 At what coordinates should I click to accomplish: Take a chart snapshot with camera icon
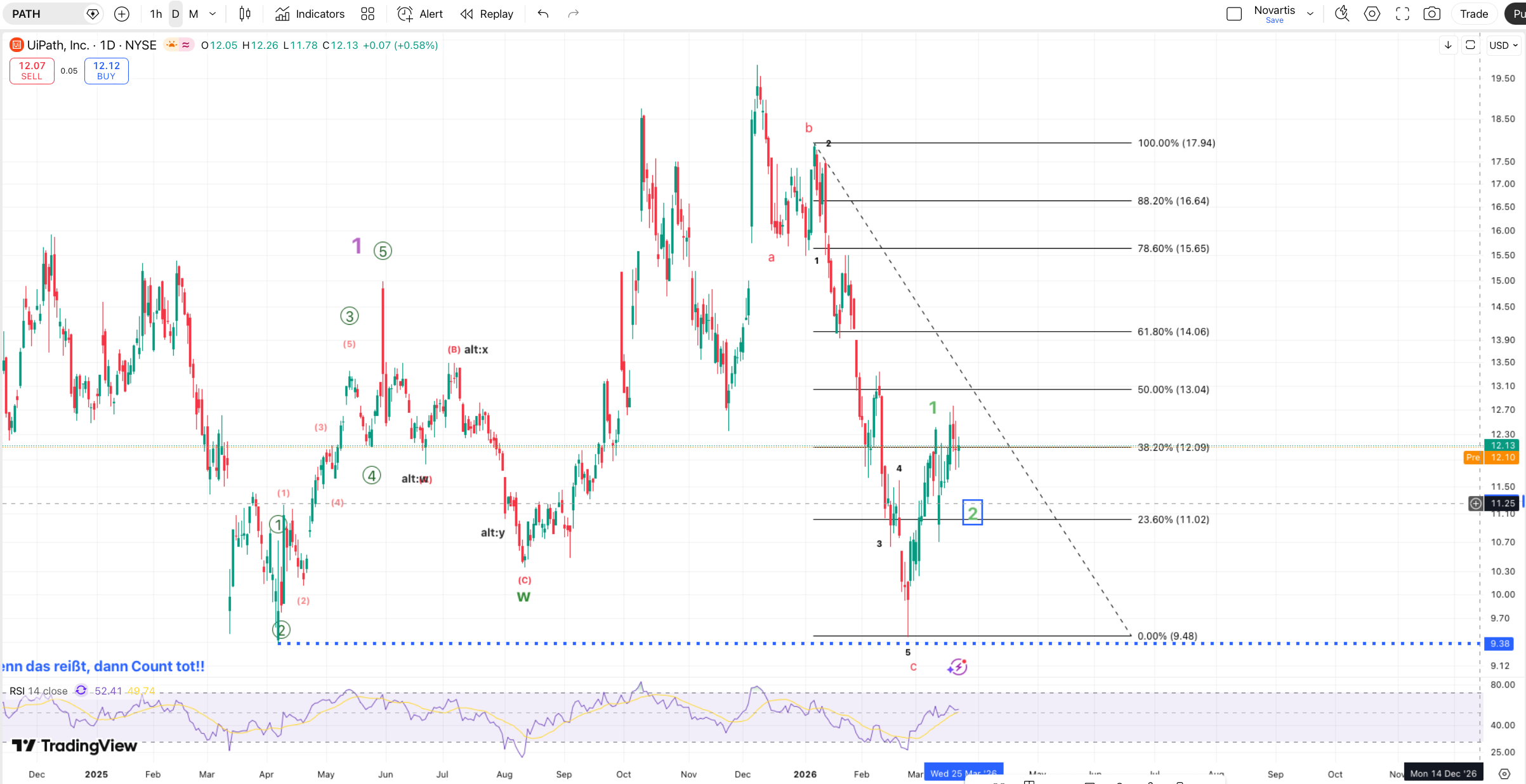(1431, 14)
